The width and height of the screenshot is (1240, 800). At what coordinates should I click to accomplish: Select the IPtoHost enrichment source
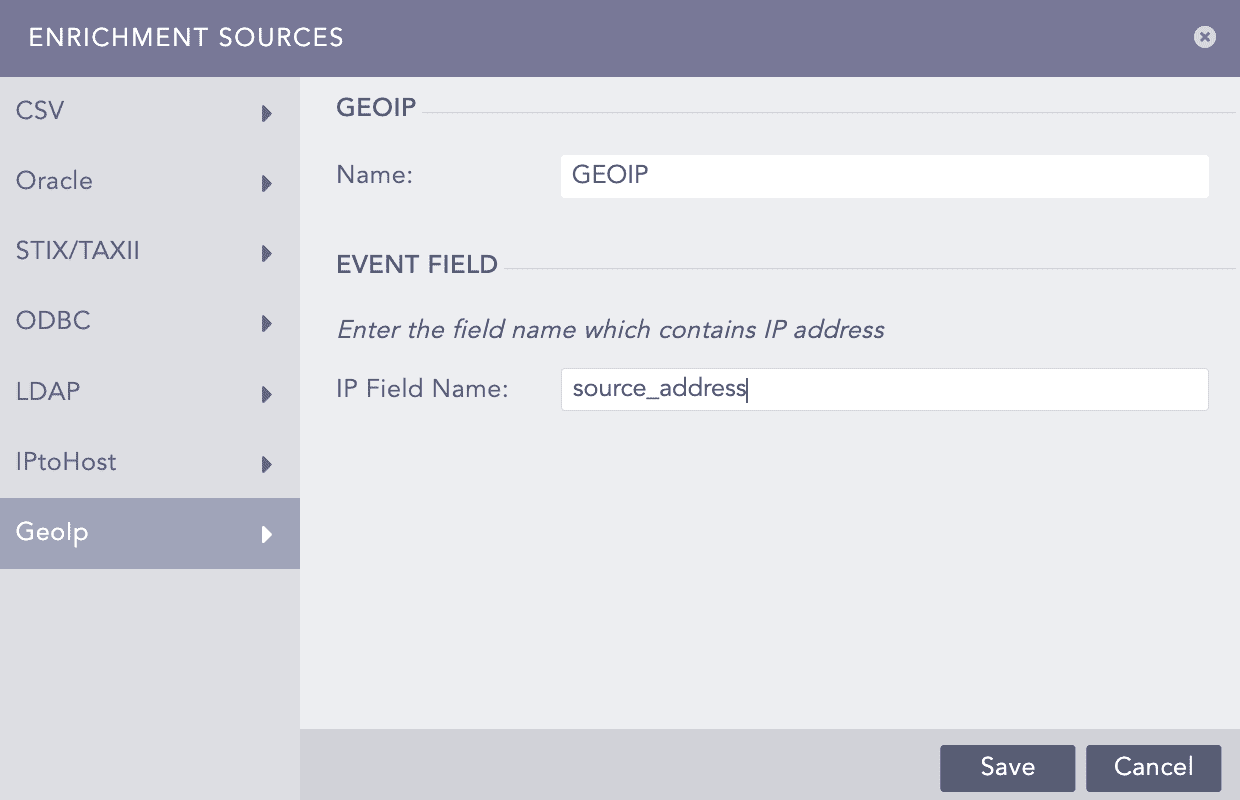pos(66,462)
